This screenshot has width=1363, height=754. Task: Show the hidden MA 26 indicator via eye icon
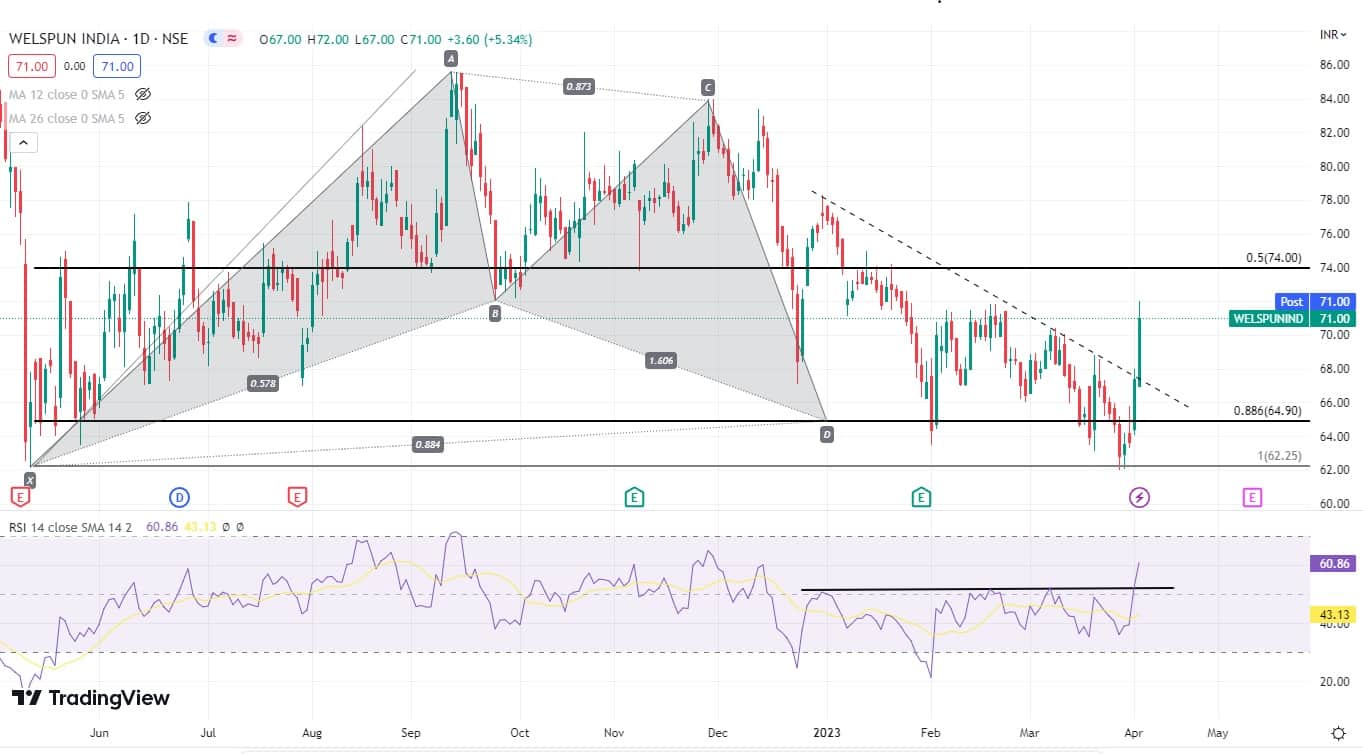143,118
